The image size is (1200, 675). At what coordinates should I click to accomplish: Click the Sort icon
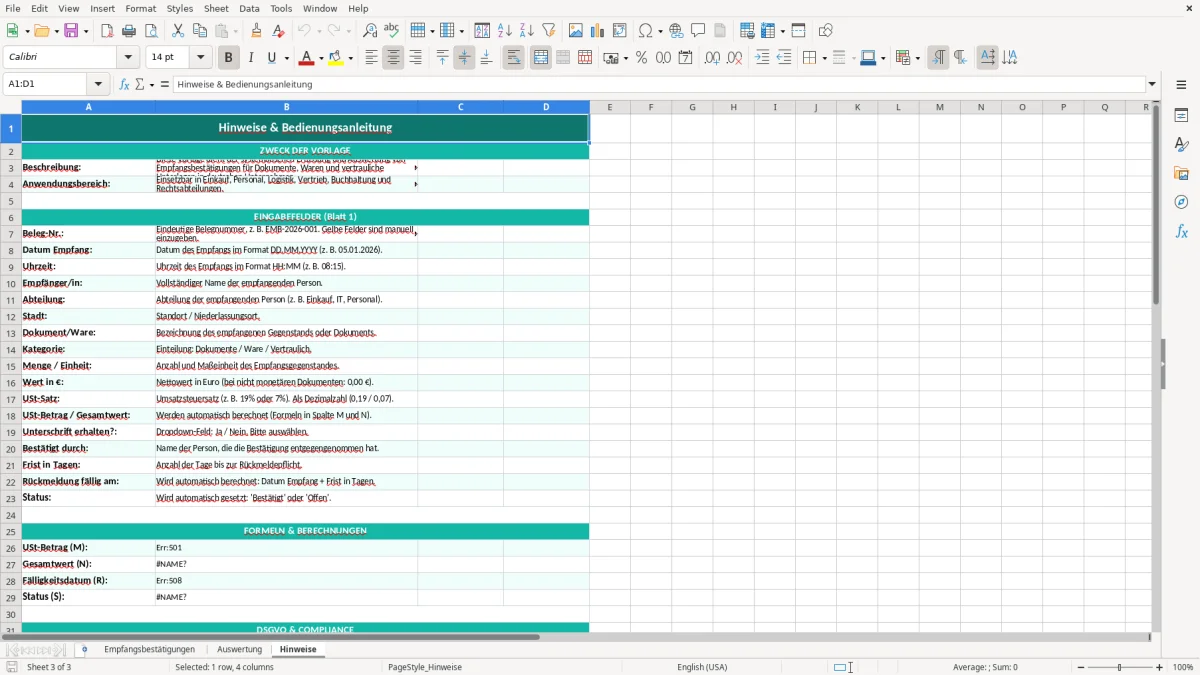click(482, 31)
